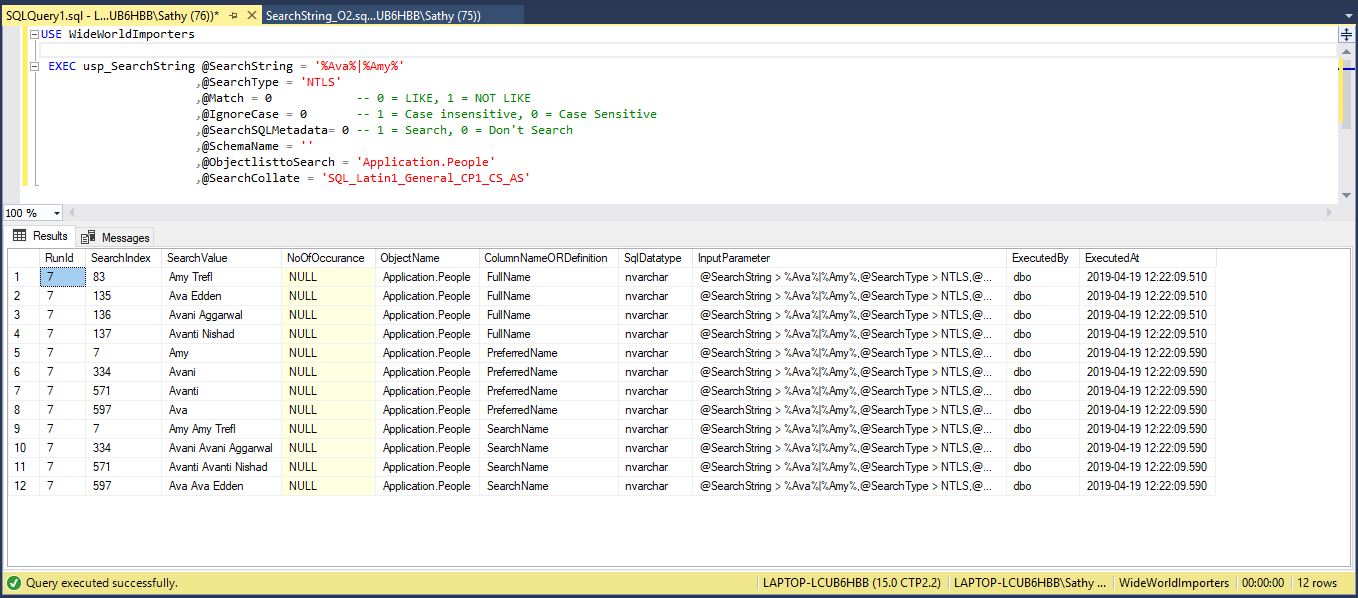The height and width of the screenshot is (598, 1358).
Task: Click the 'Ava Ava Edden' cell
Action: click(x=221, y=486)
